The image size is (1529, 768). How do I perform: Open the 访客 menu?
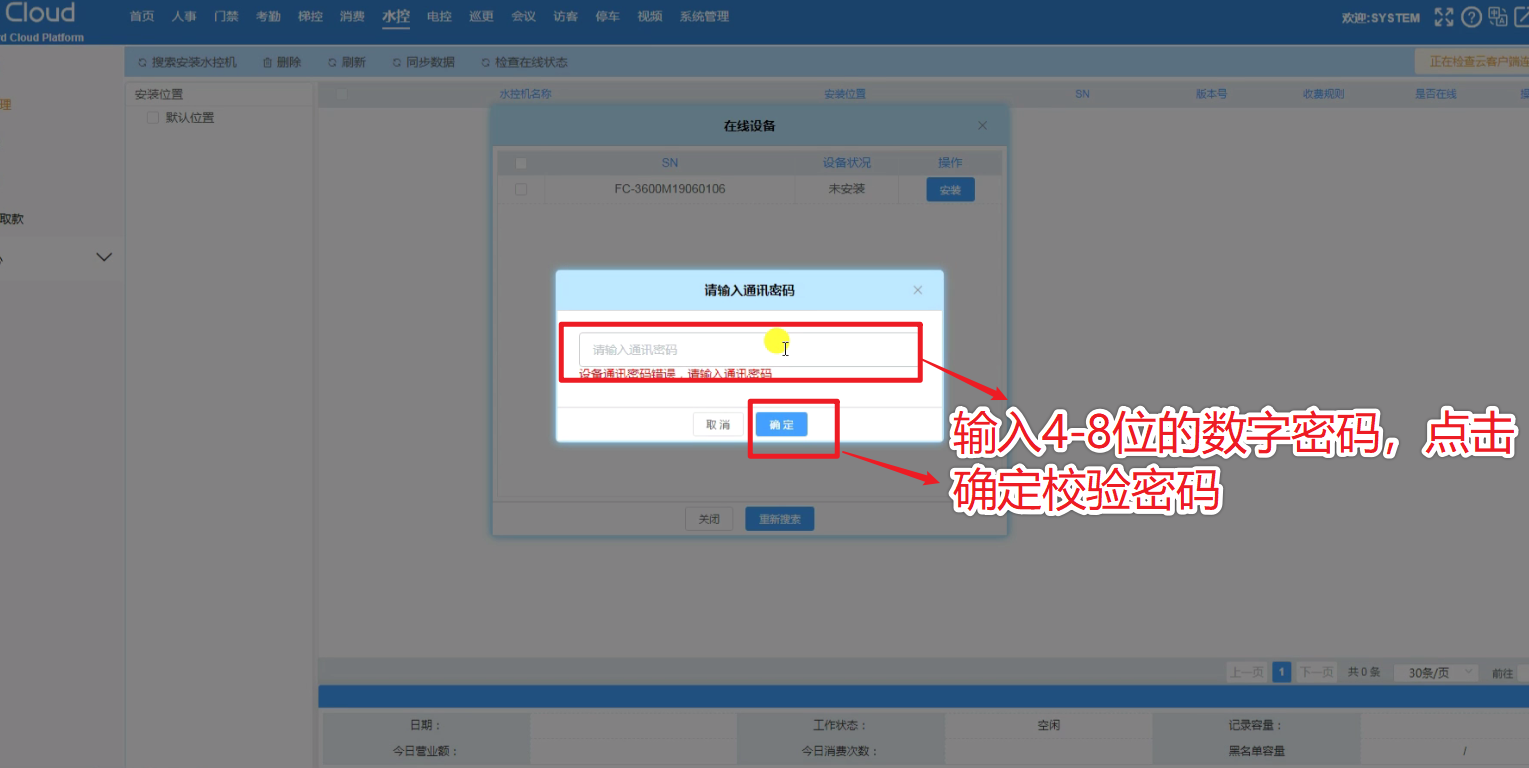coord(565,17)
